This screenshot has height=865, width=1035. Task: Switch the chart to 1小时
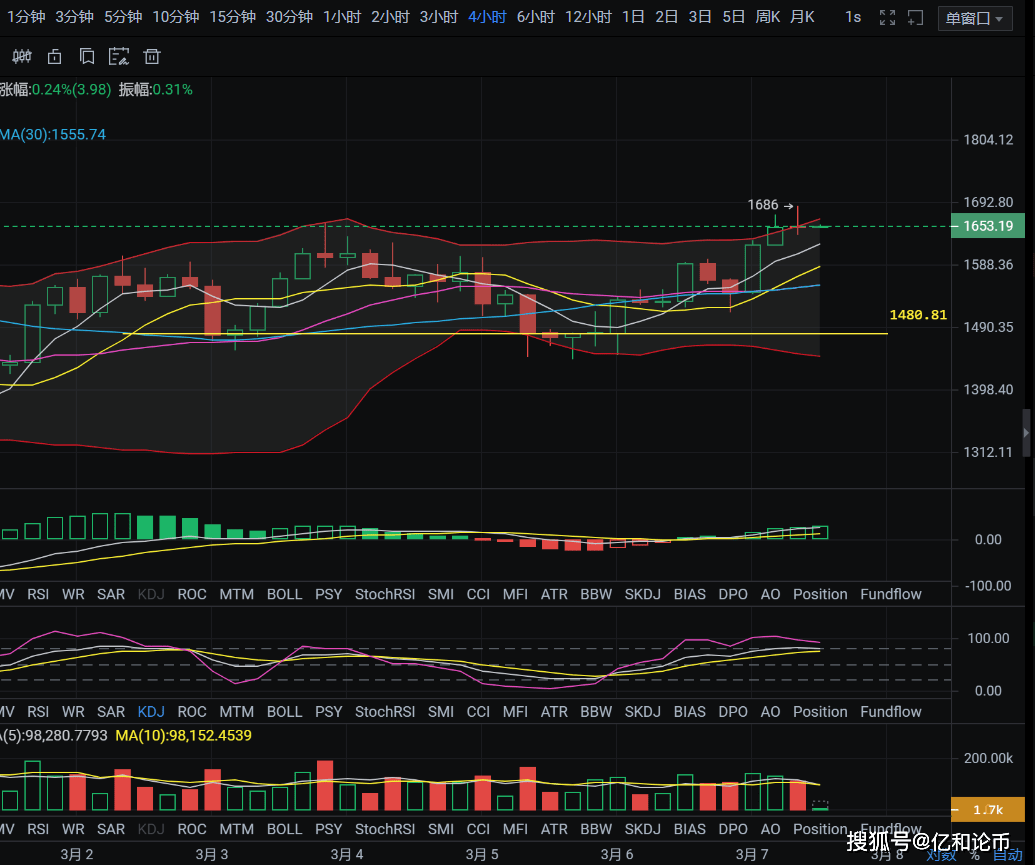click(x=342, y=17)
